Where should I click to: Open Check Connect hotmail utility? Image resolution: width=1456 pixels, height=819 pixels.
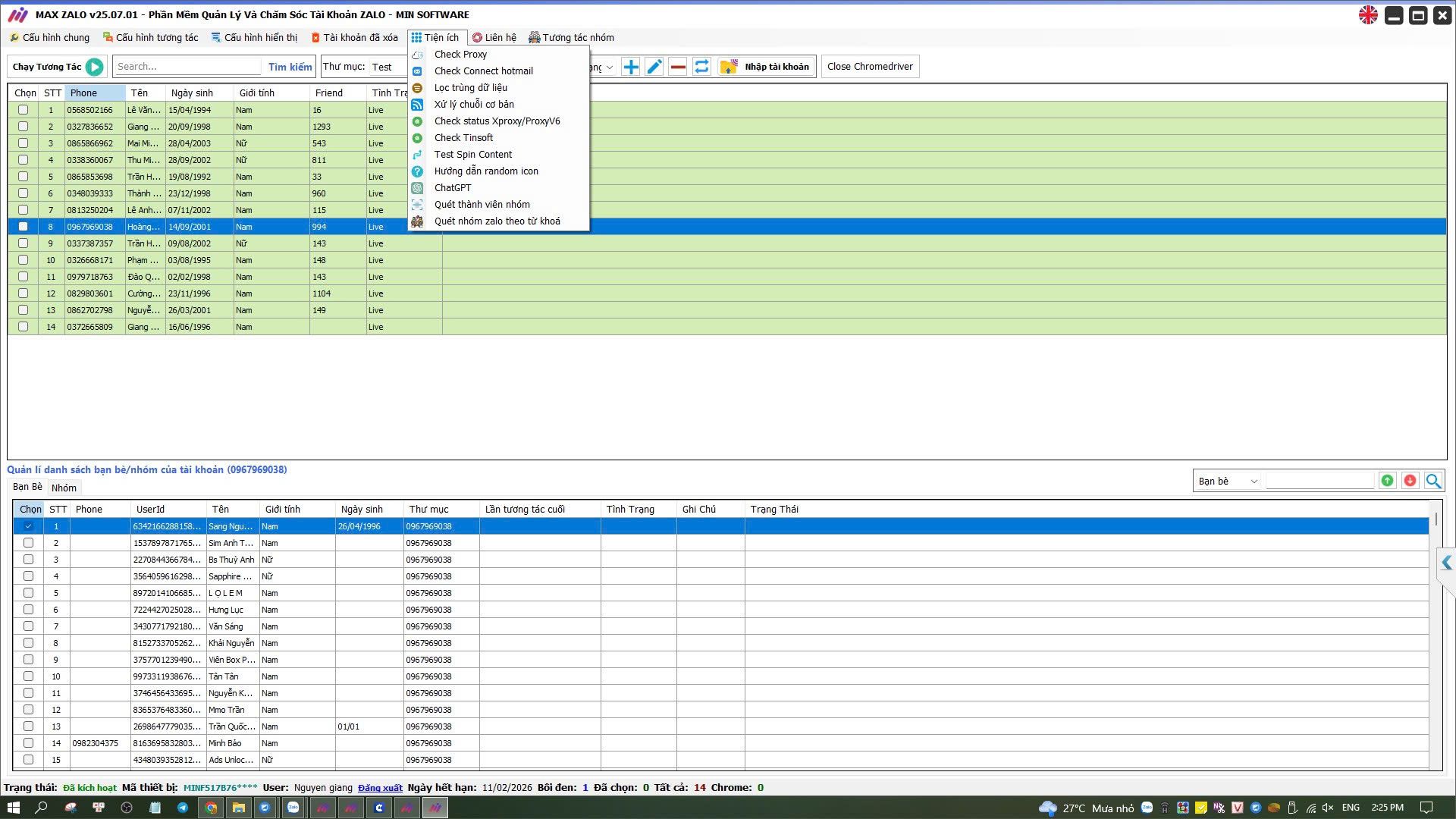pos(483,71)
